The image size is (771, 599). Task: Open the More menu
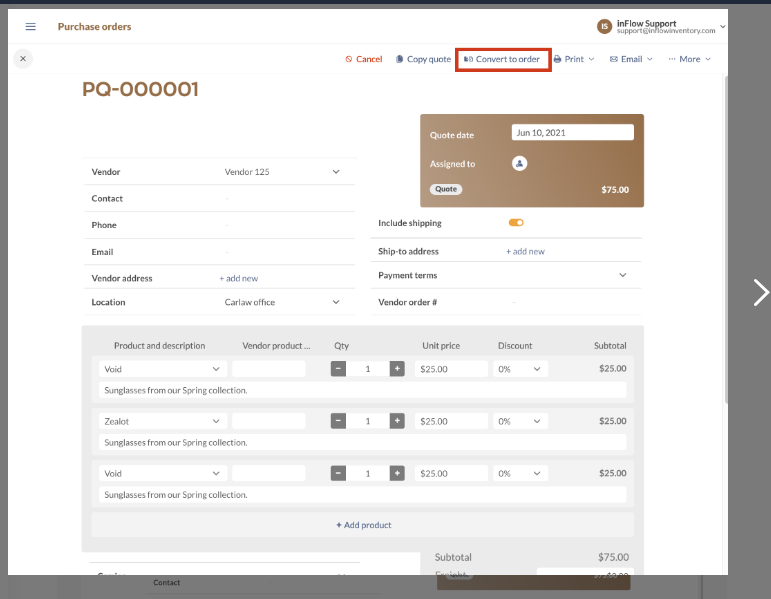pyautogui.click(x=690, y=59)
